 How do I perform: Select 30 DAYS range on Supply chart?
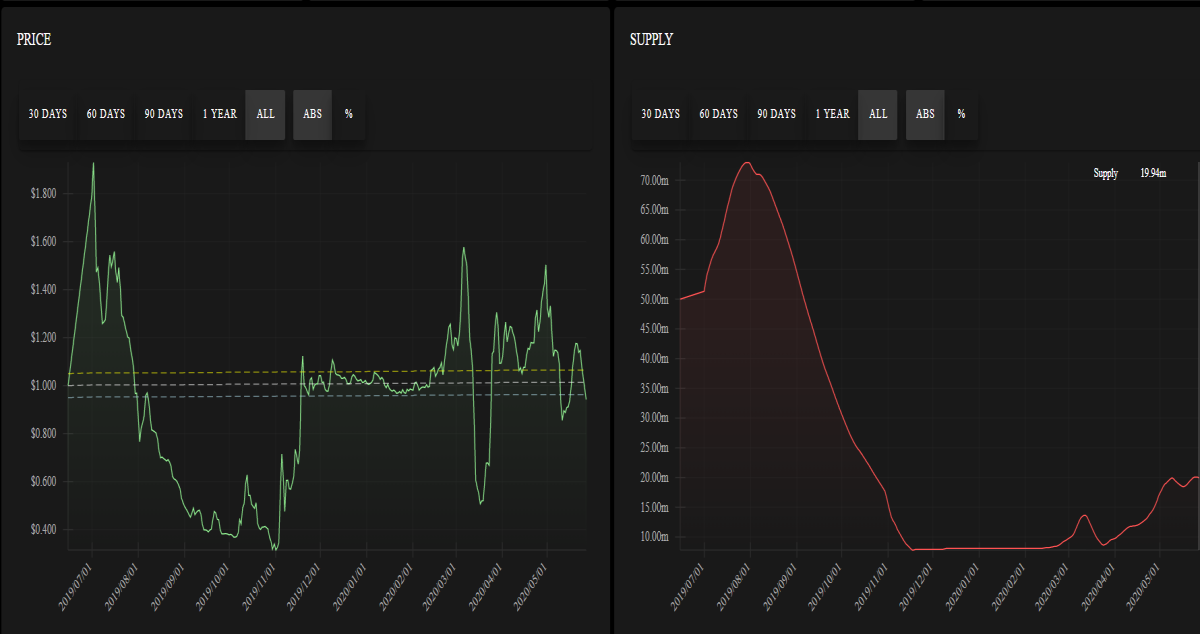[x=661, y=114]
